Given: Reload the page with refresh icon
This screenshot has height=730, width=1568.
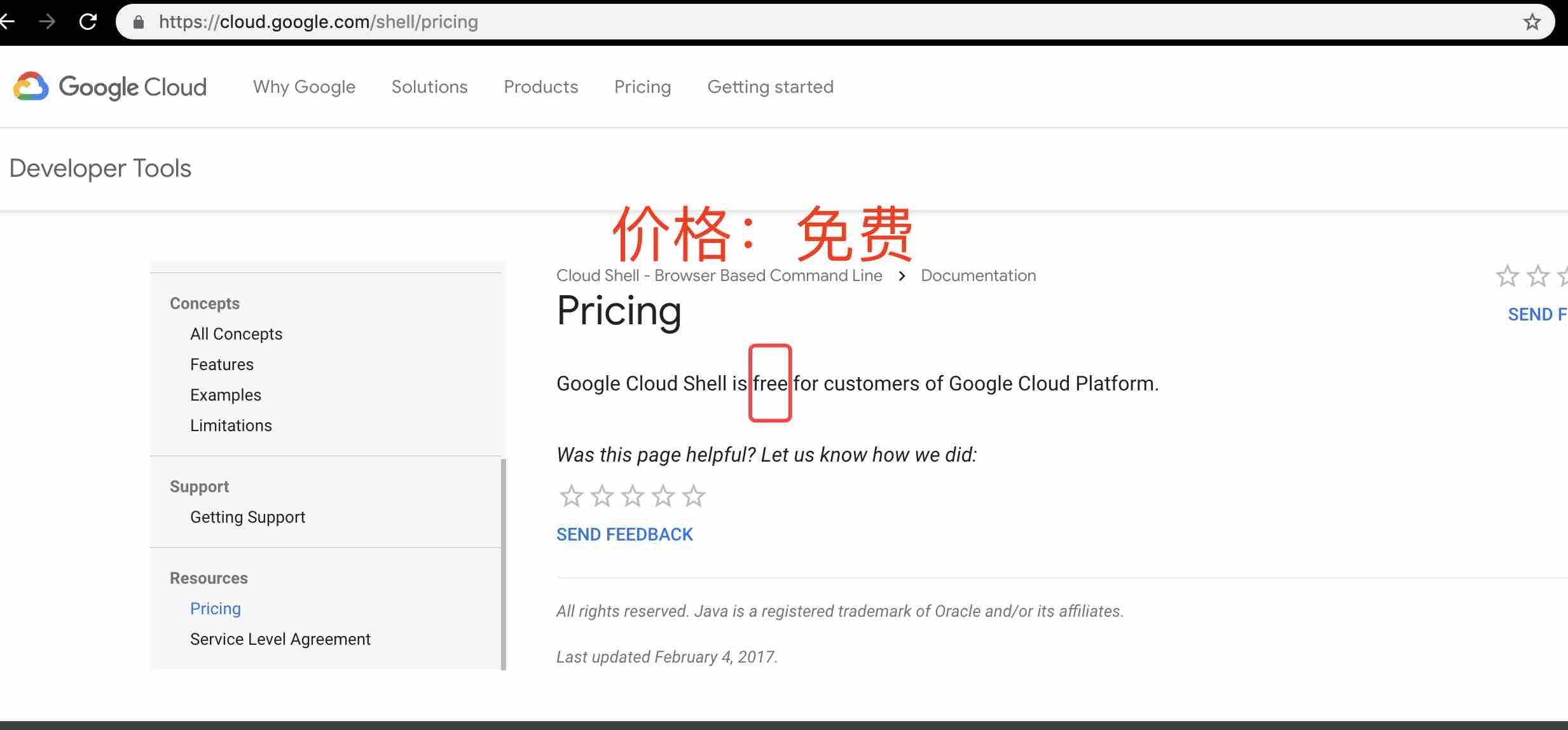Looking at the screenshot, I should pyautogui.click(x=88, y=22).
